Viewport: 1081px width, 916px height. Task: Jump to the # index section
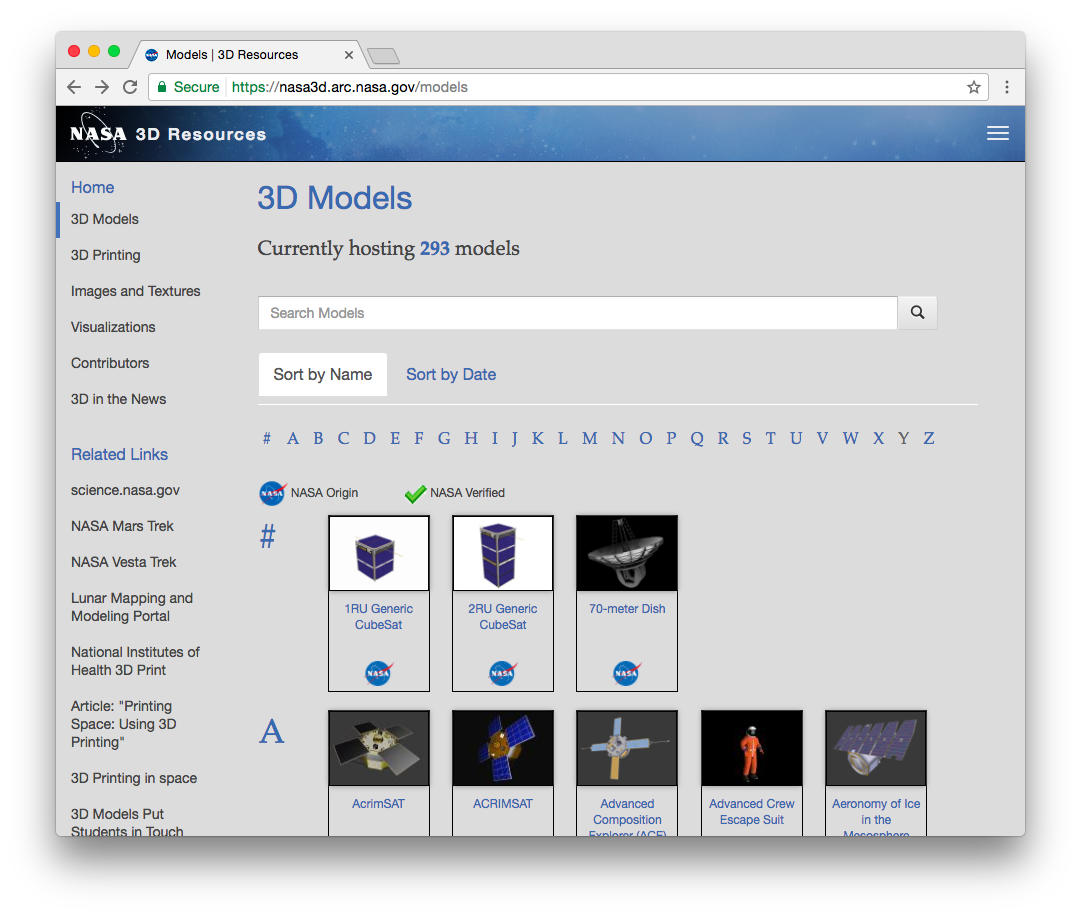pyautogui.click(x=267, y=438)
